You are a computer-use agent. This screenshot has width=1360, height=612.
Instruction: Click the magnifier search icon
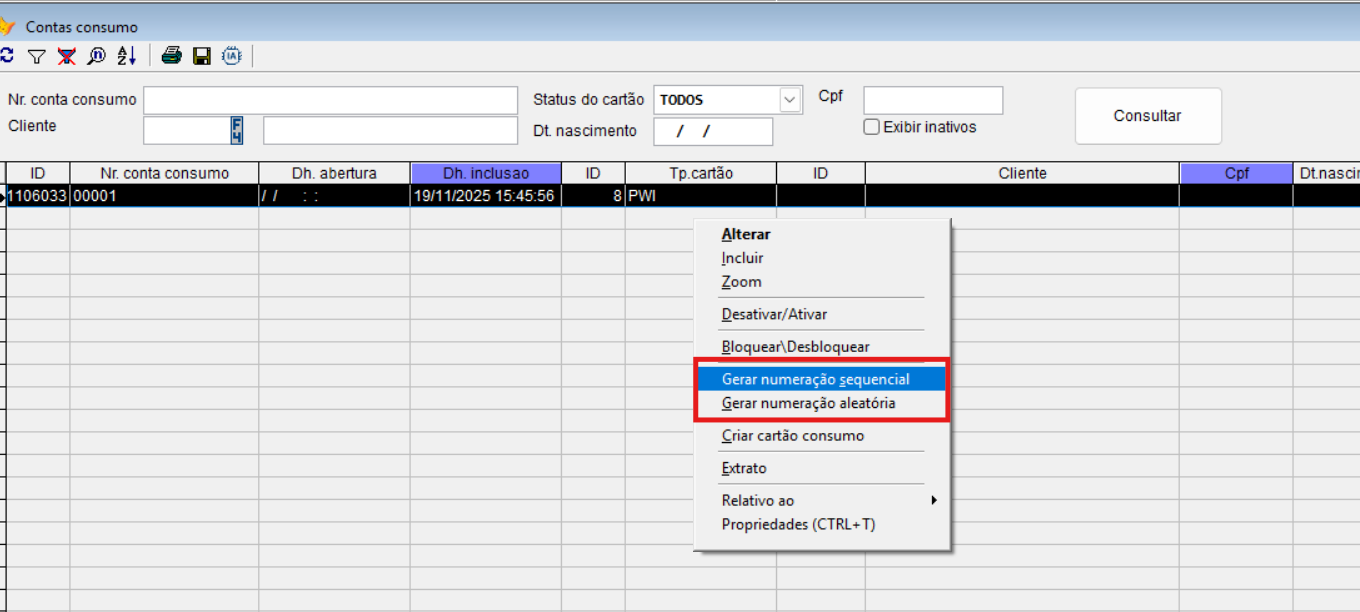(x=96, y=56)
